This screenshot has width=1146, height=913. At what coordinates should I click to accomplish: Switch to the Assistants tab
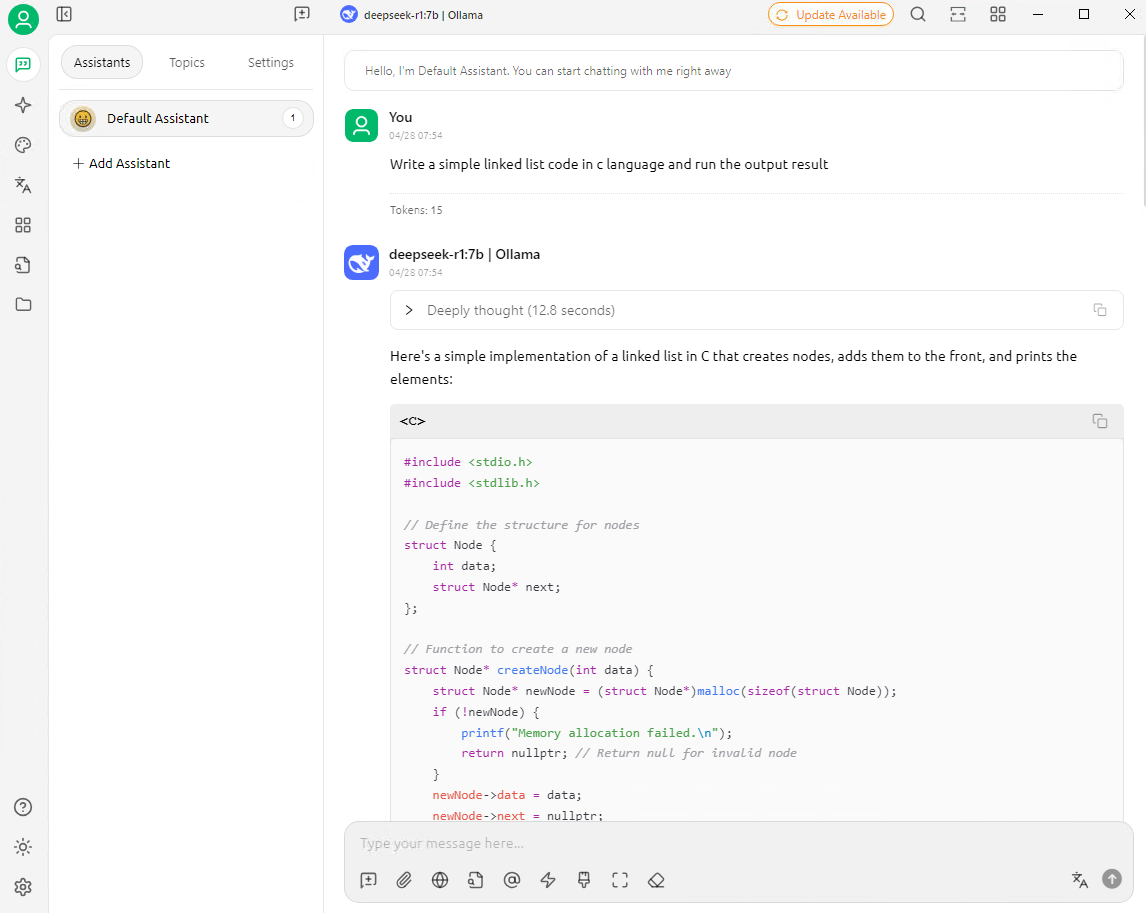click(x=102, y=63)
